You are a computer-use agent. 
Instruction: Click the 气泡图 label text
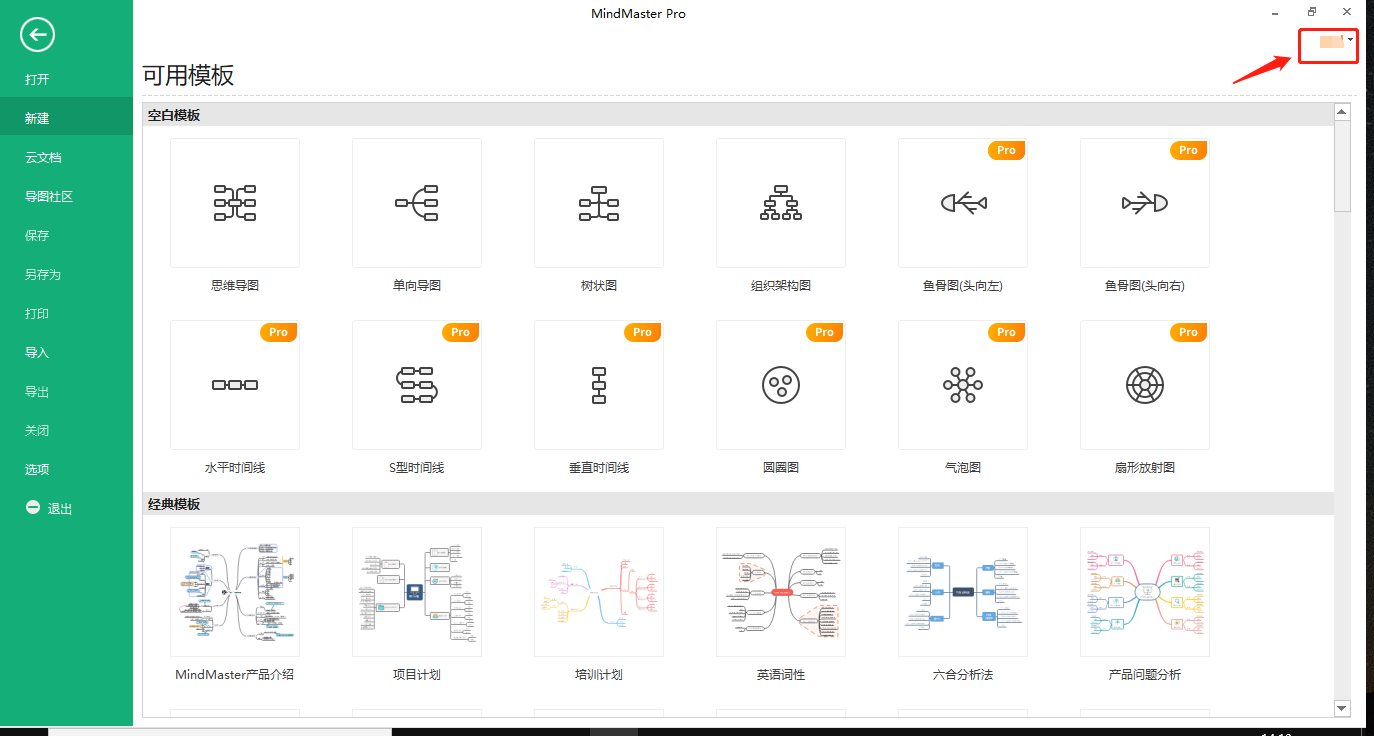pos(963,467)
